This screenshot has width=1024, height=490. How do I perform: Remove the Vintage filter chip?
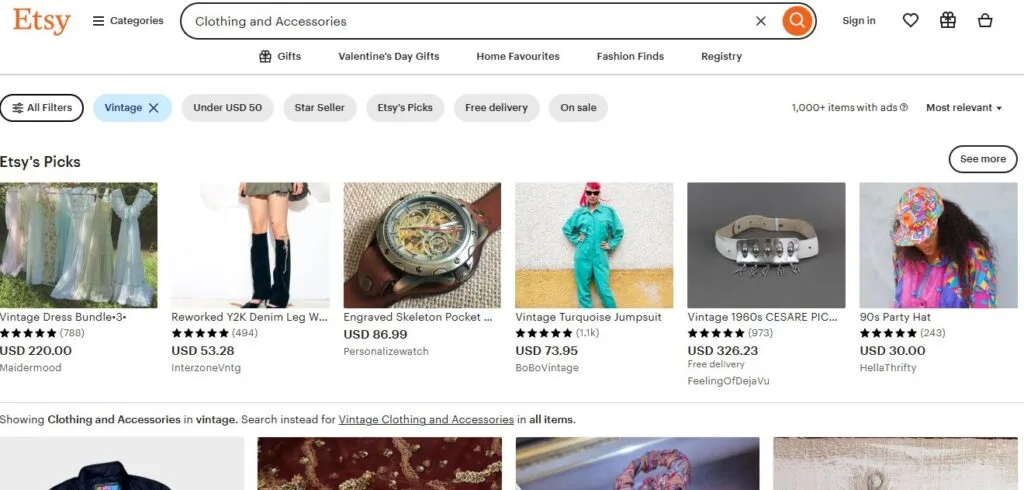click(x=154, y=108)
